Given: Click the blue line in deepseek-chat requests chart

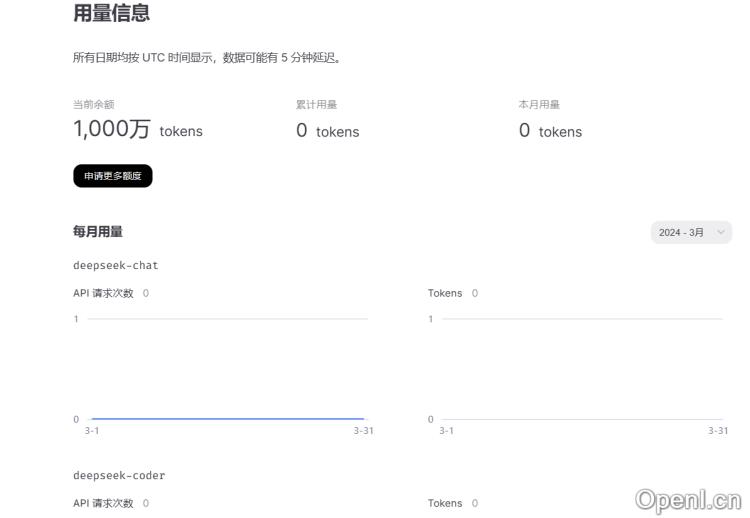Looking at the screenshot, I should click(227, 418).
